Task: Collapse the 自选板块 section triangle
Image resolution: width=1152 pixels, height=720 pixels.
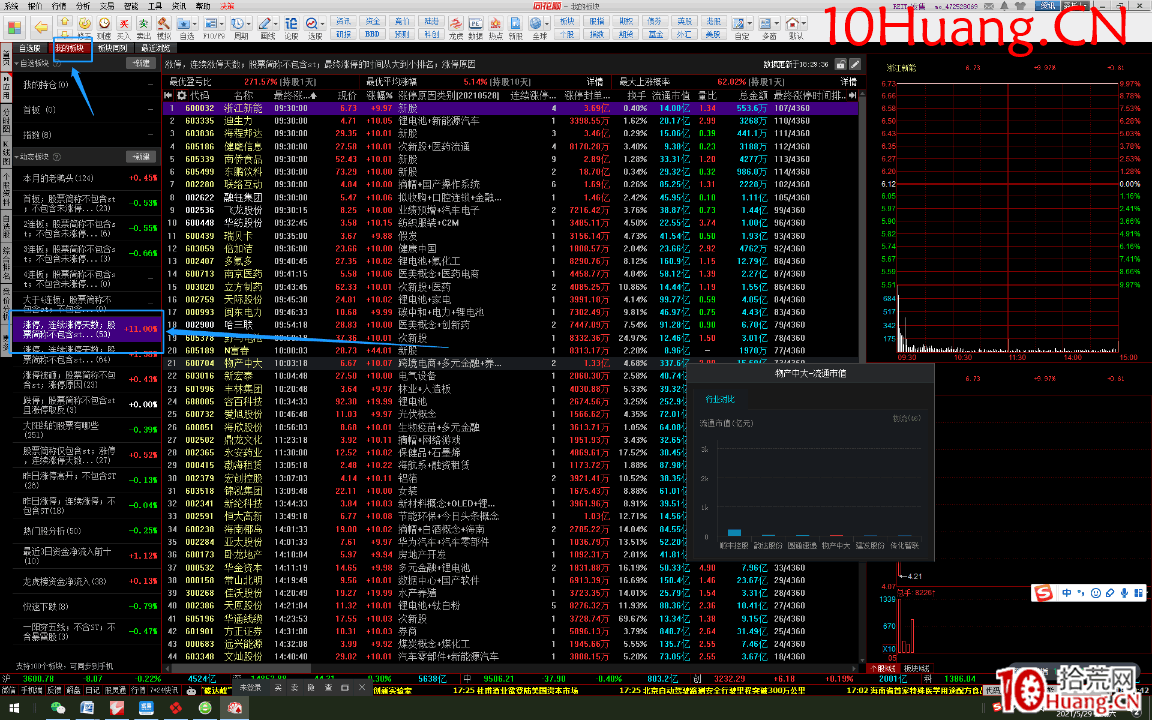Action: (x=17, y=63)
